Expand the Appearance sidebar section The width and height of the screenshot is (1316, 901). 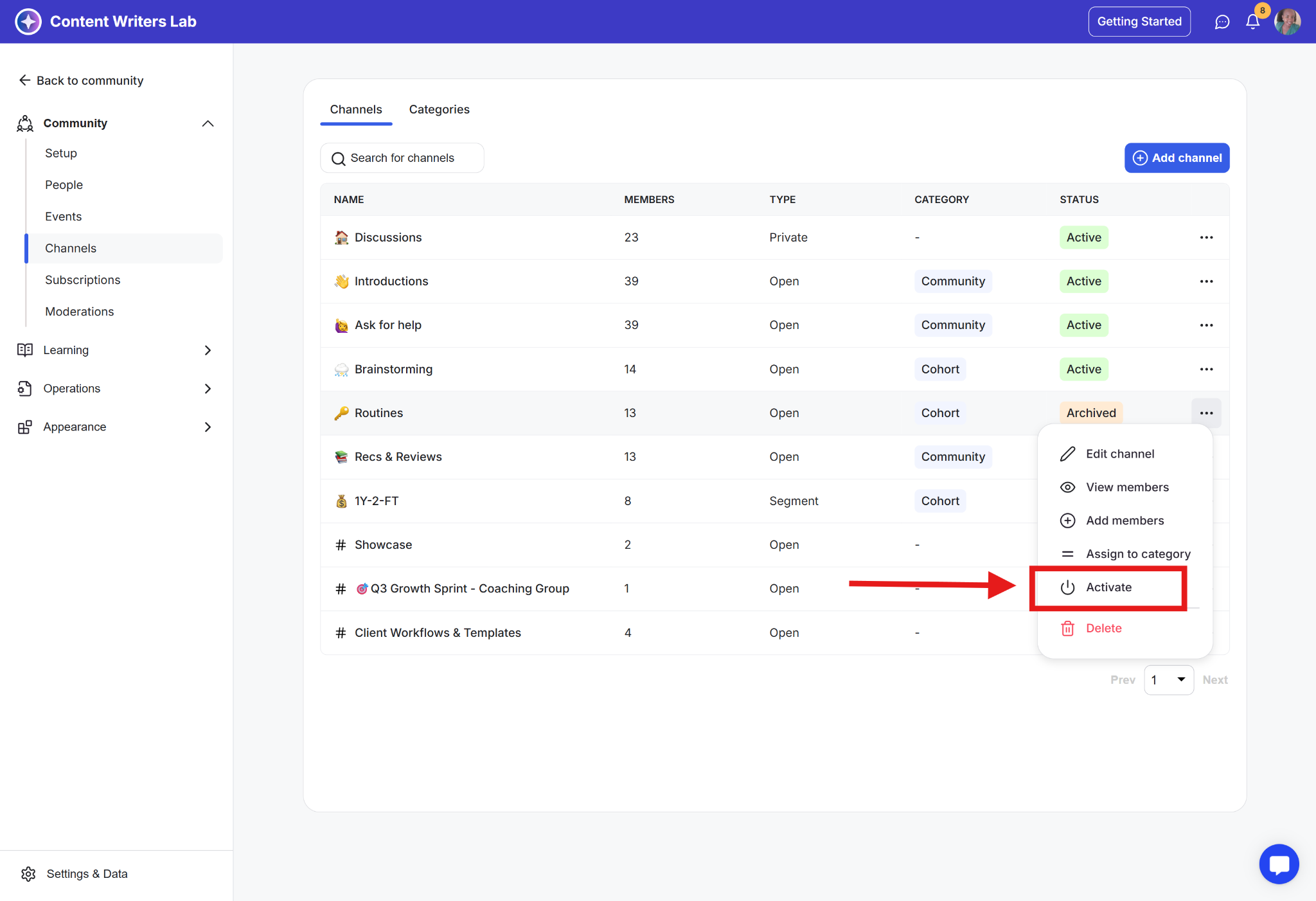pos(208,427)
